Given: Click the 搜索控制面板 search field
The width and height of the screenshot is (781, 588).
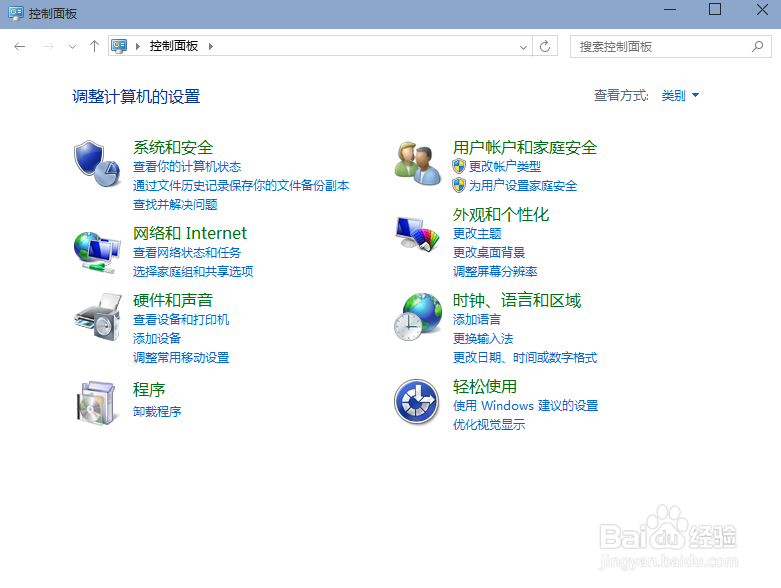Looking at the screenshot, I should pos(670,46).
